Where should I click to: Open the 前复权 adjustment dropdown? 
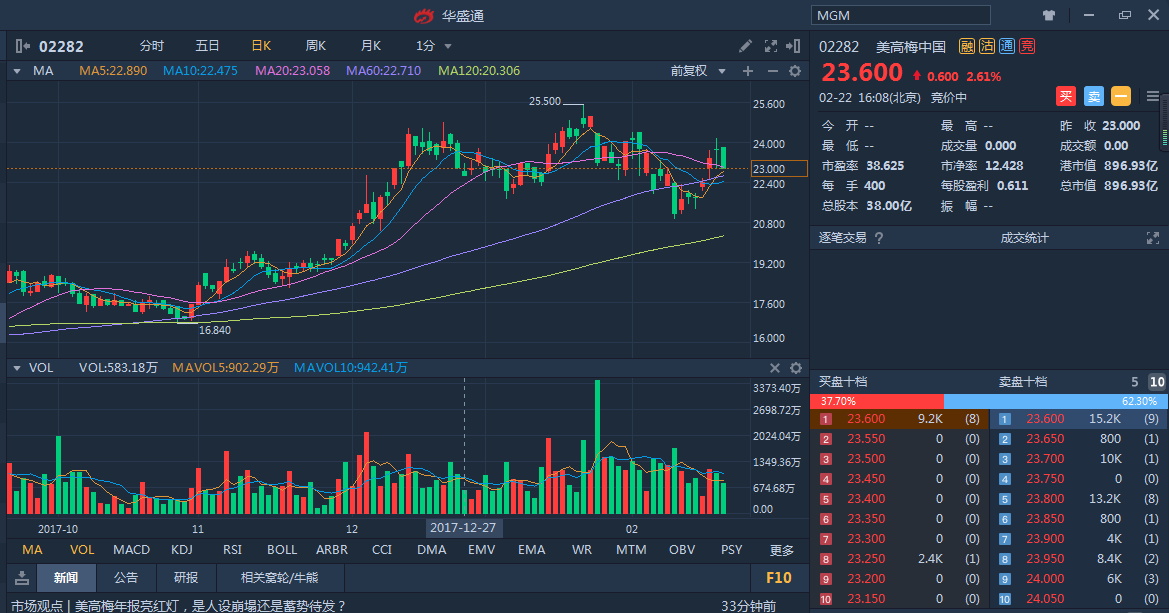click(694, 71)
